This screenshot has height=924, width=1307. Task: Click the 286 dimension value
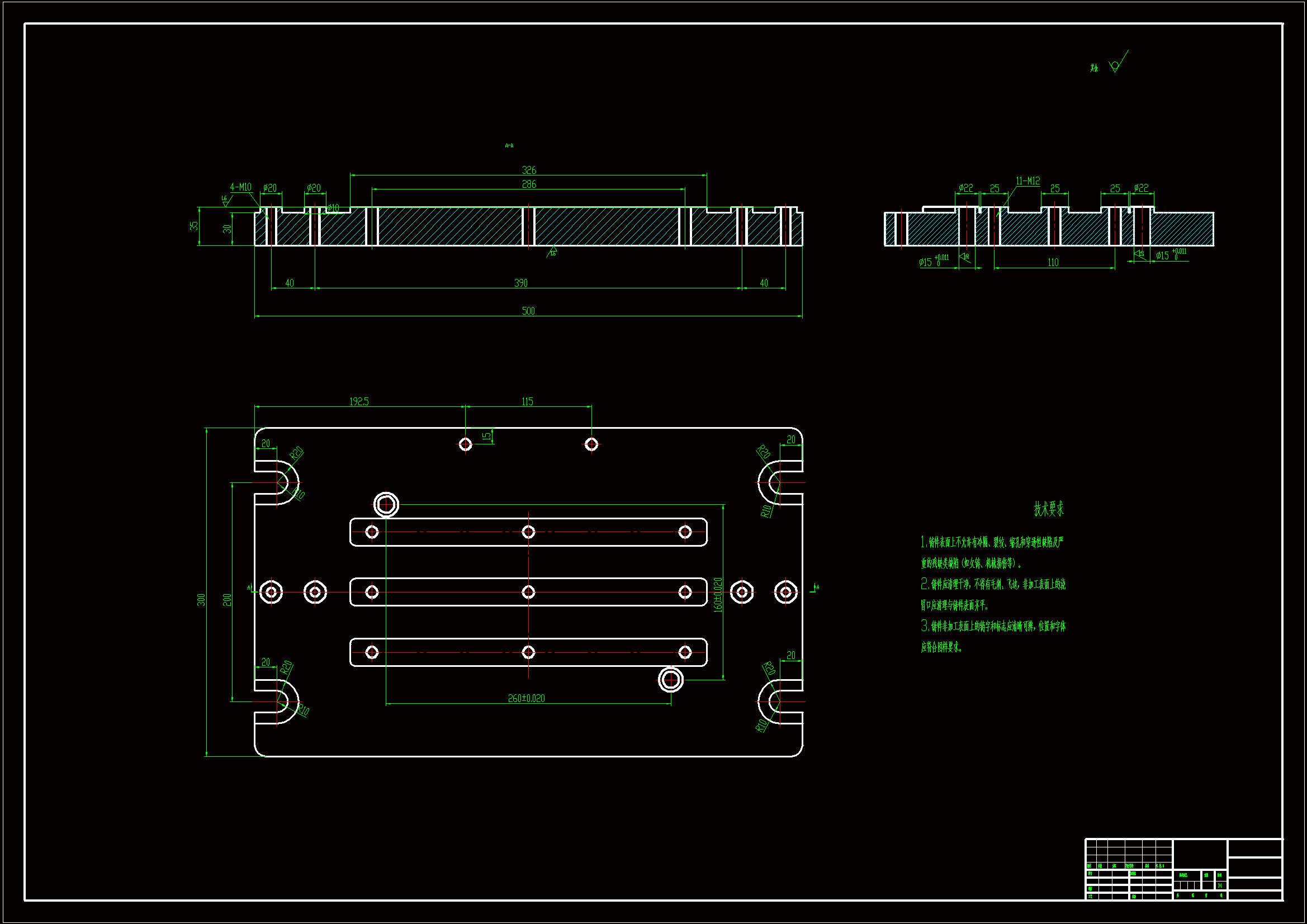[529, 184]
